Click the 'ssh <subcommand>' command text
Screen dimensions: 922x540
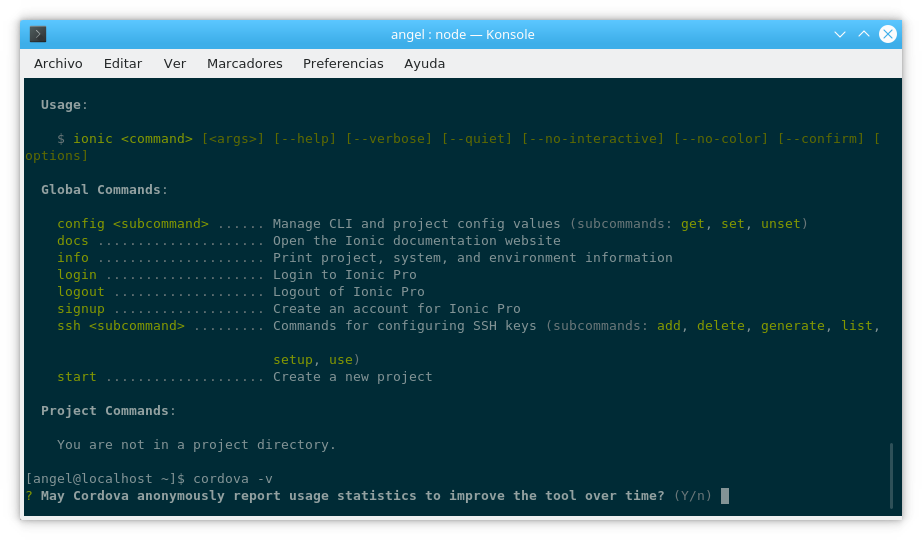[121, 326]
